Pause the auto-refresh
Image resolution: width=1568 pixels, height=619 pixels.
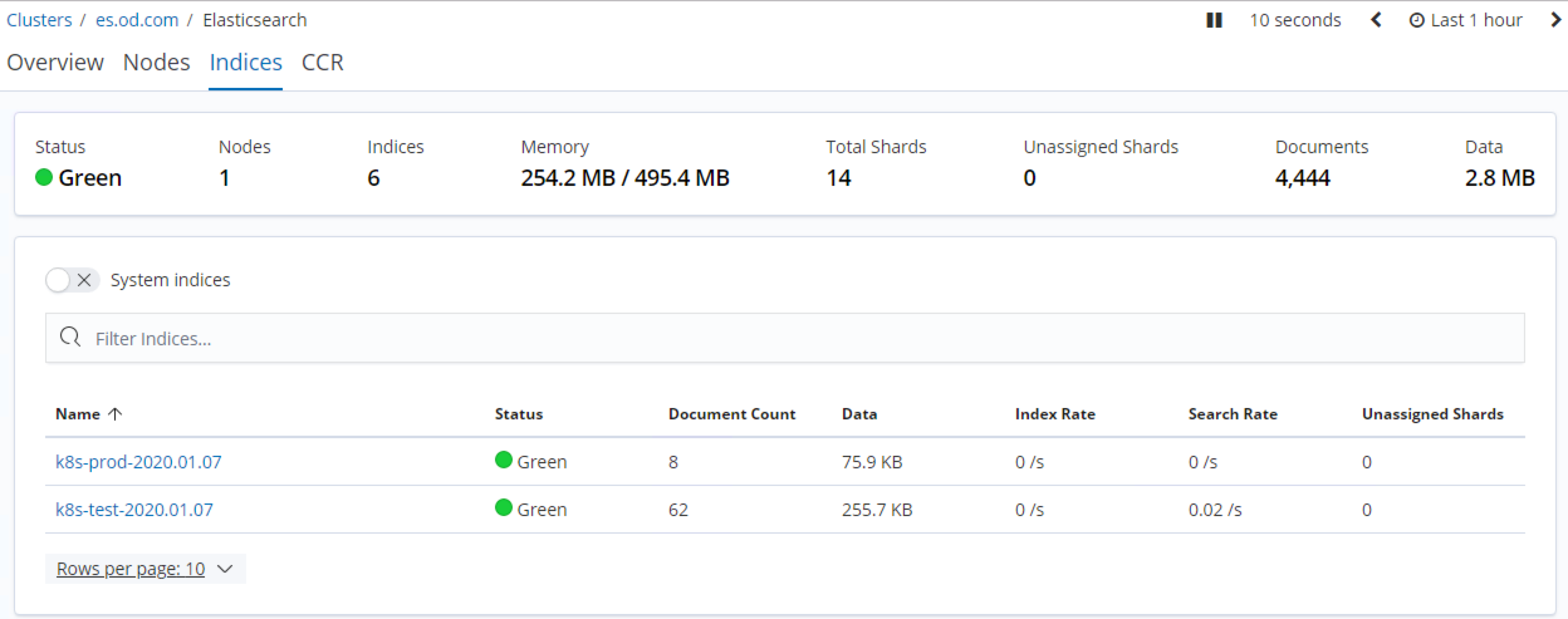pyautogui.click(x=1214, y=20)
